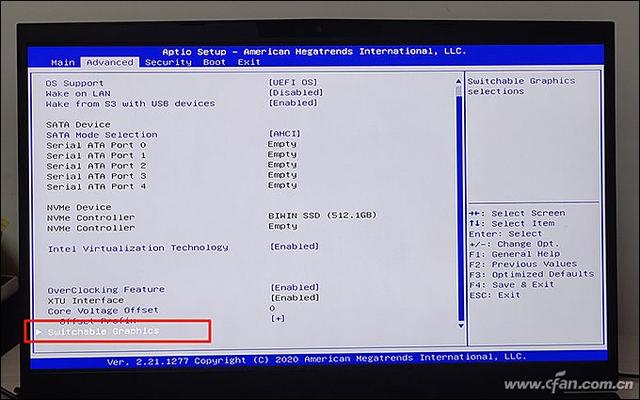Select the Advanced tab
This screenshot has height=400, width=640.
110,62
